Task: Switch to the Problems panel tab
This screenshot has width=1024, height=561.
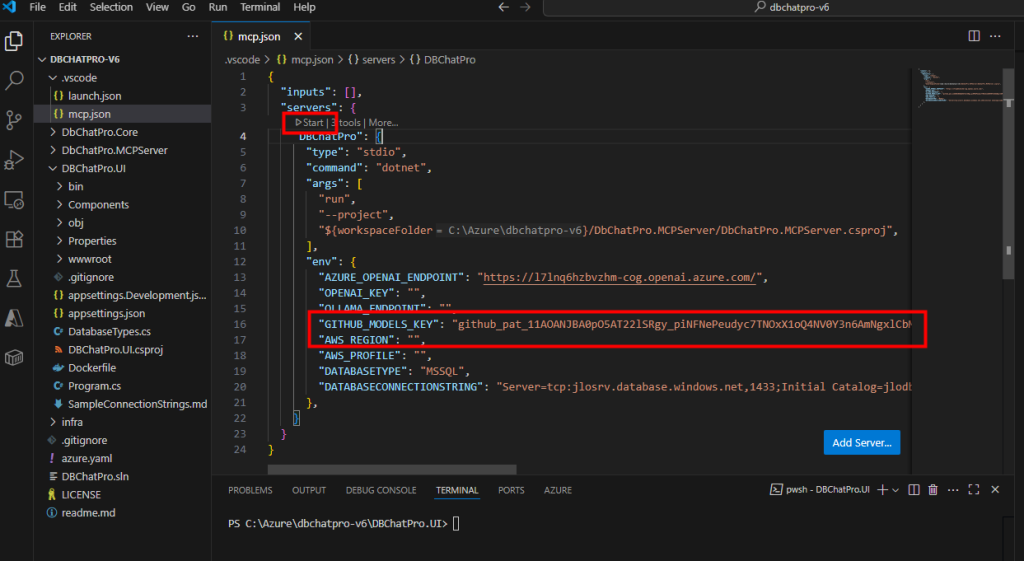Action: click(250, 490)
